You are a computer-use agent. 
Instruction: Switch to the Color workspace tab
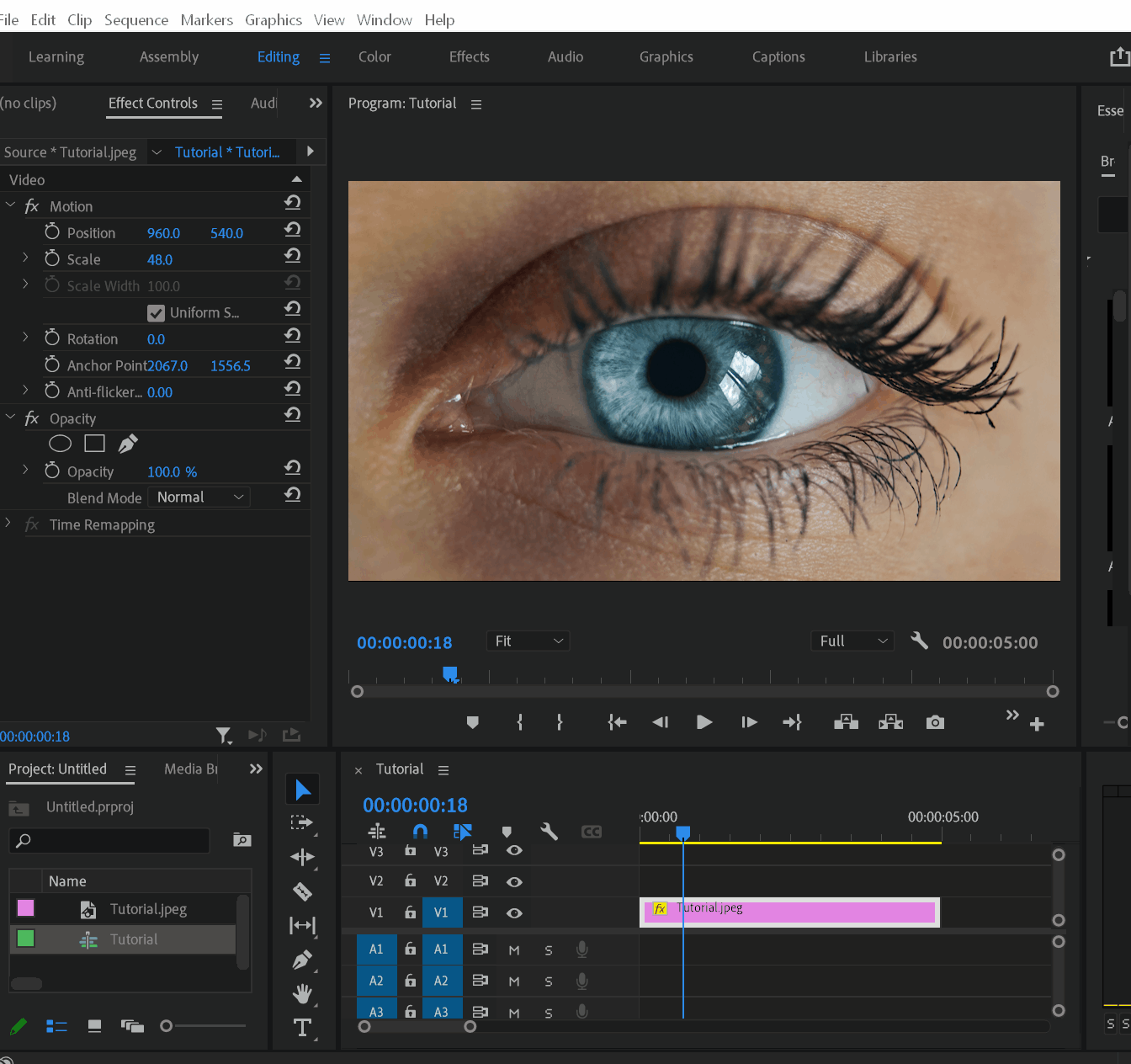[x=374, y=56]
